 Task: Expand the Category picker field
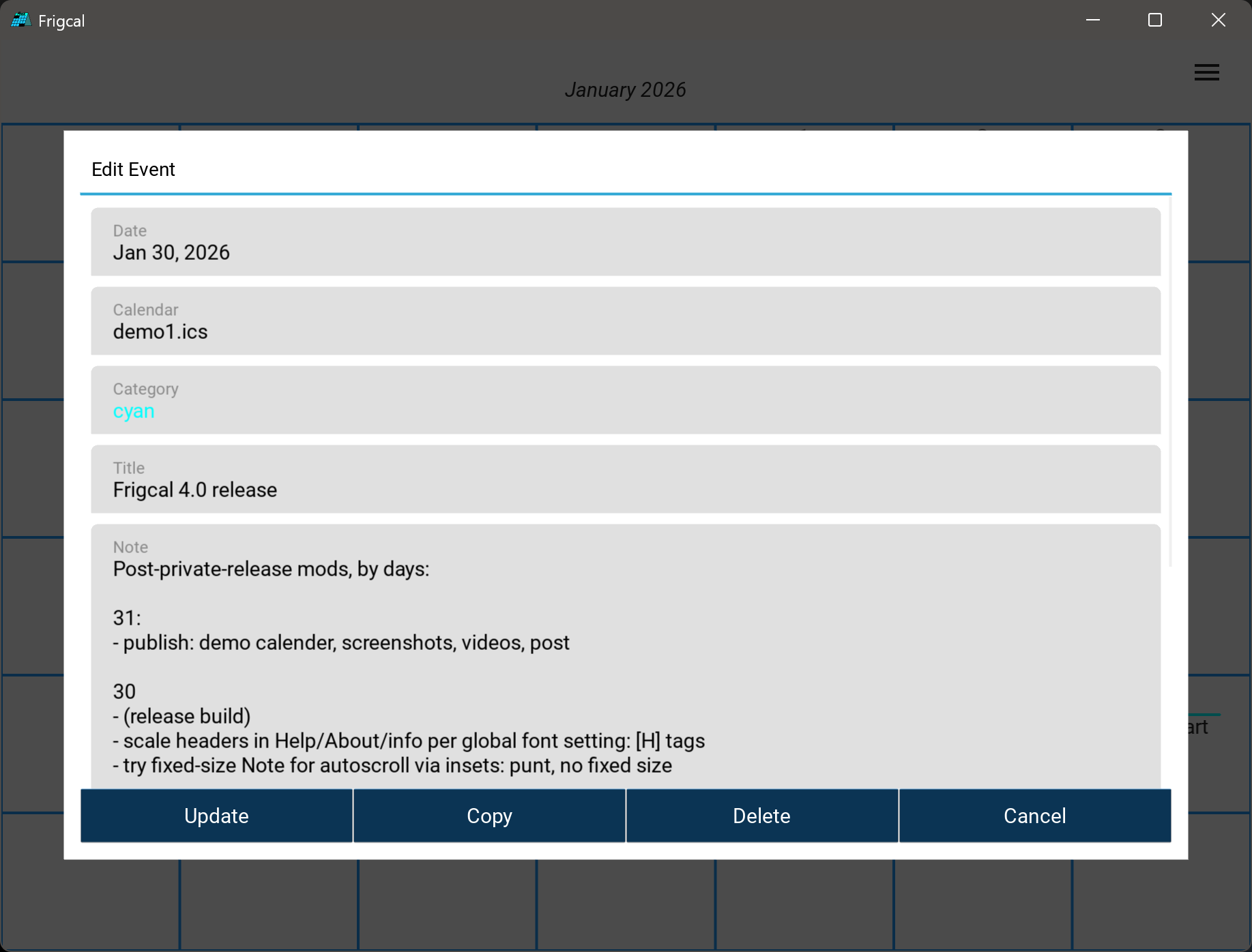tap(625, 400)
